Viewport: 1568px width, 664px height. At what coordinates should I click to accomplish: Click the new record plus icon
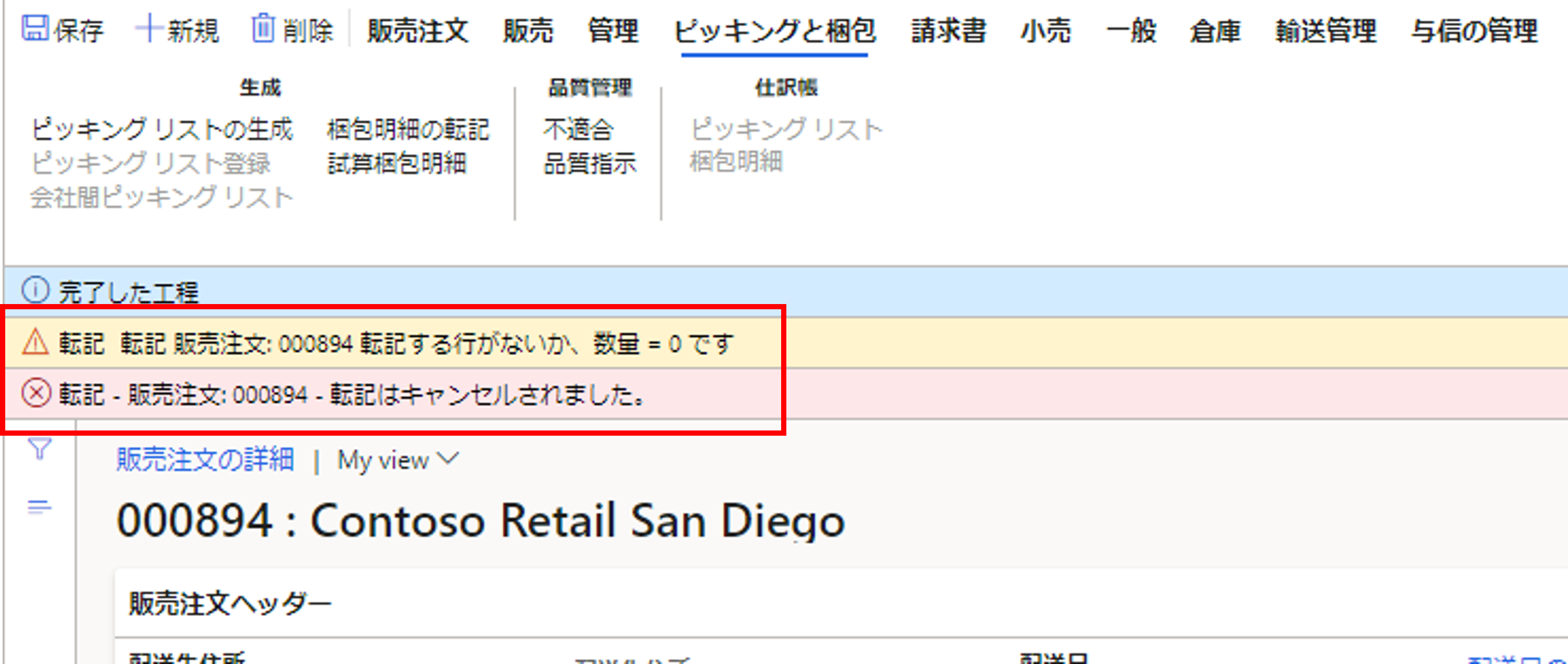click(x=147, y=29)
